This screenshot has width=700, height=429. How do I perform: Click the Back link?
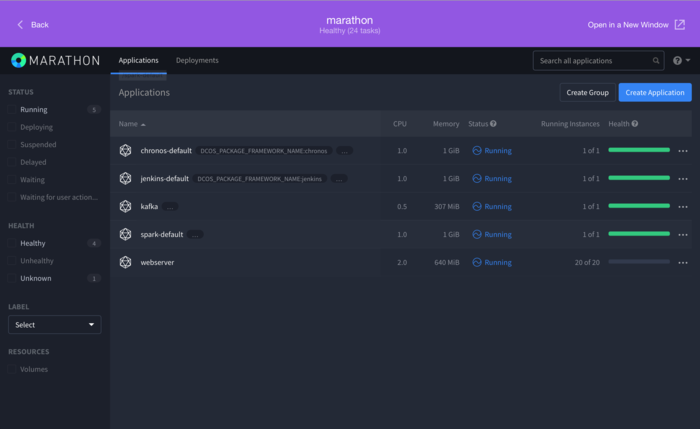click(x=40, y=25)
